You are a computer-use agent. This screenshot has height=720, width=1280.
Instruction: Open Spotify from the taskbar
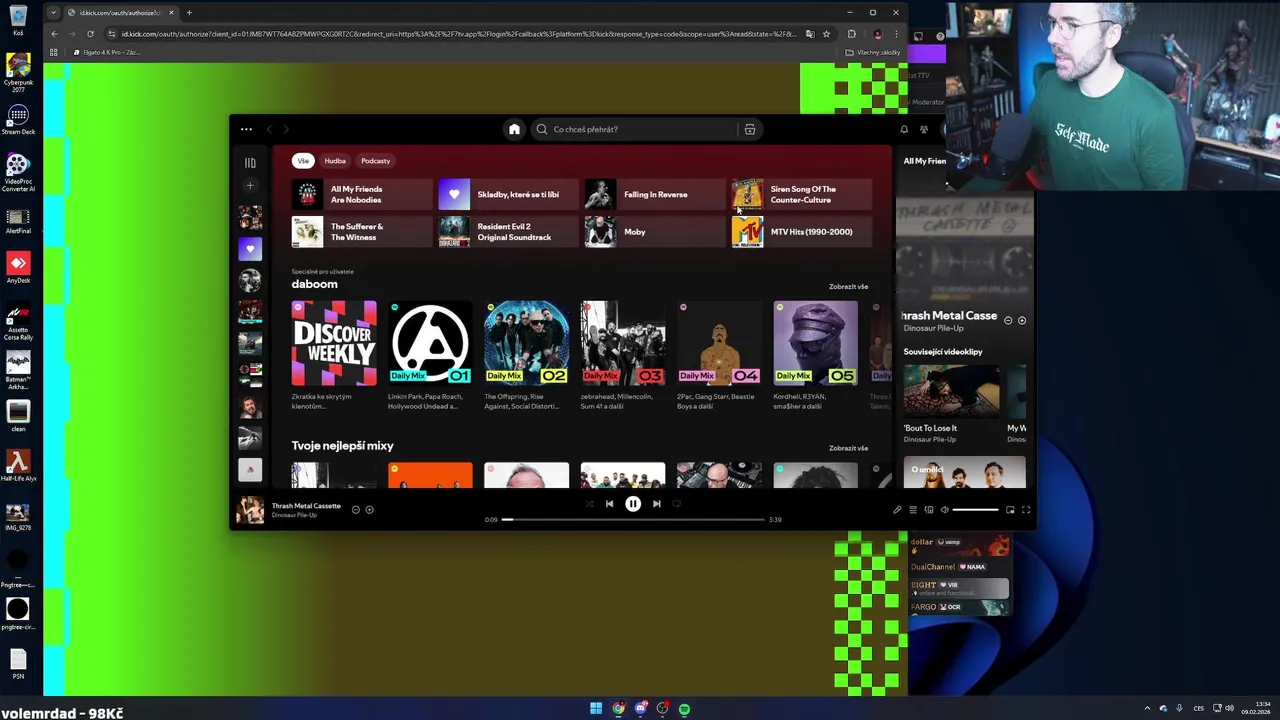684,709
